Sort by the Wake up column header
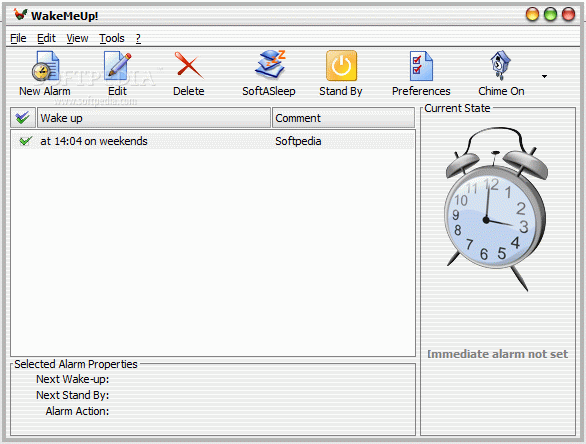The image size is (586, 444). [x=154, y=118]
